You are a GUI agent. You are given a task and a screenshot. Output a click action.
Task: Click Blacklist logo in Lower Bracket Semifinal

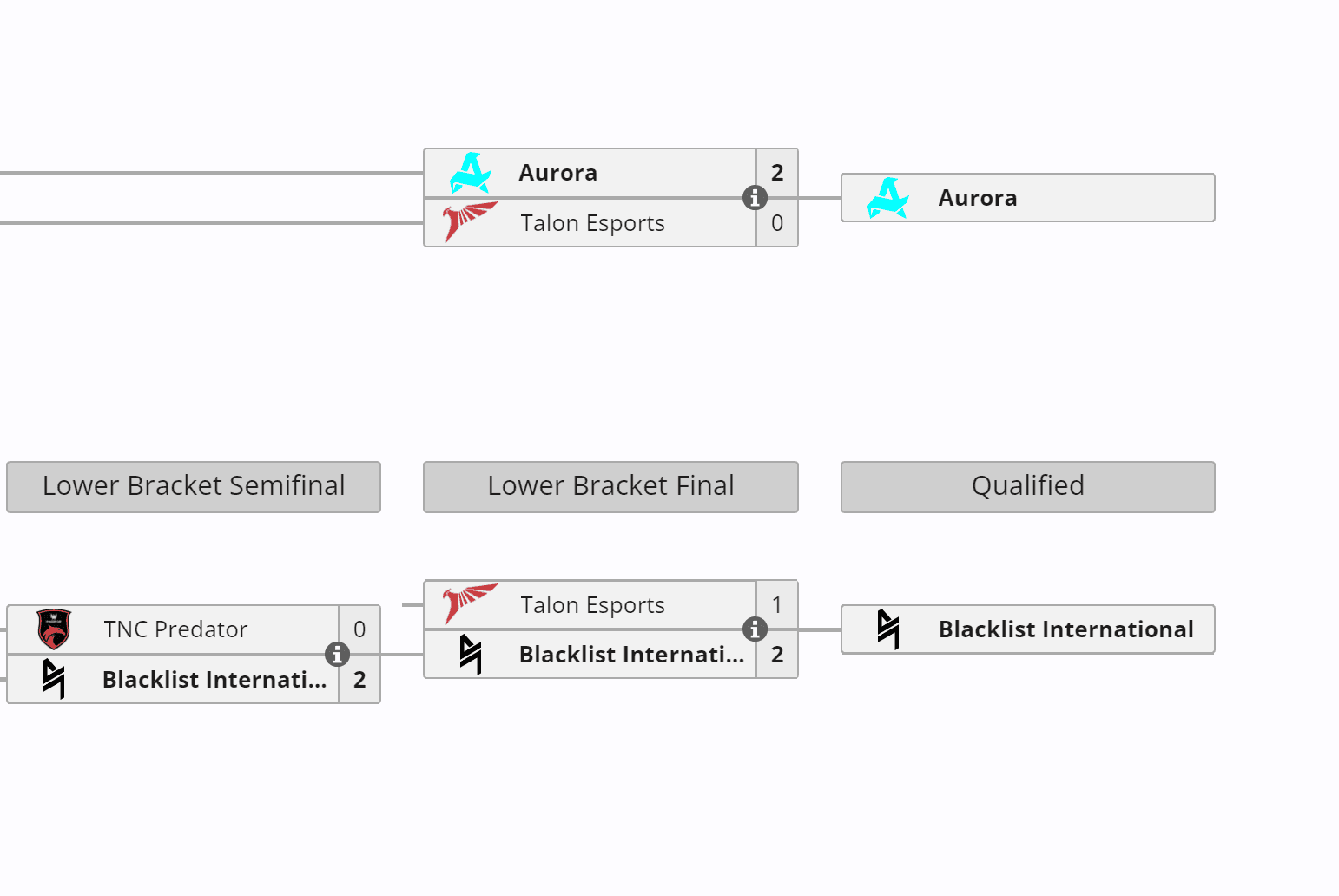[x=54, y=679]
